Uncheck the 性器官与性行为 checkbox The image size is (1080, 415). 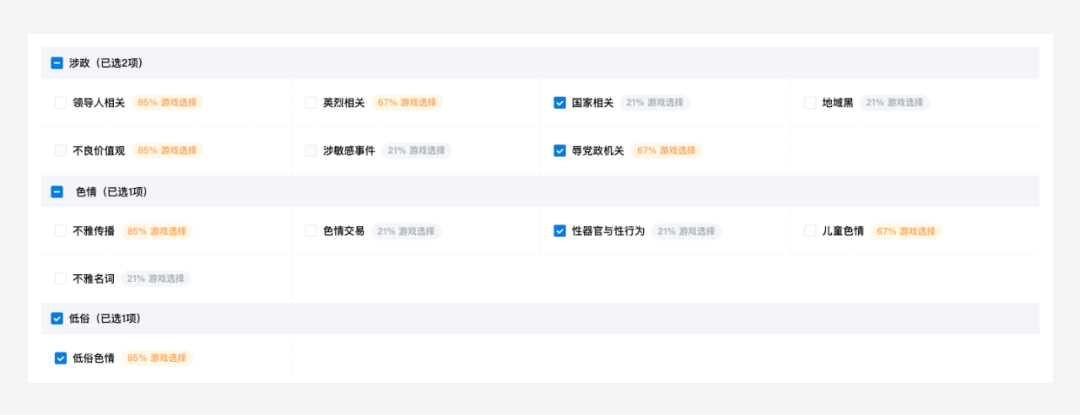pyautogui.click(x=560, y=231)
